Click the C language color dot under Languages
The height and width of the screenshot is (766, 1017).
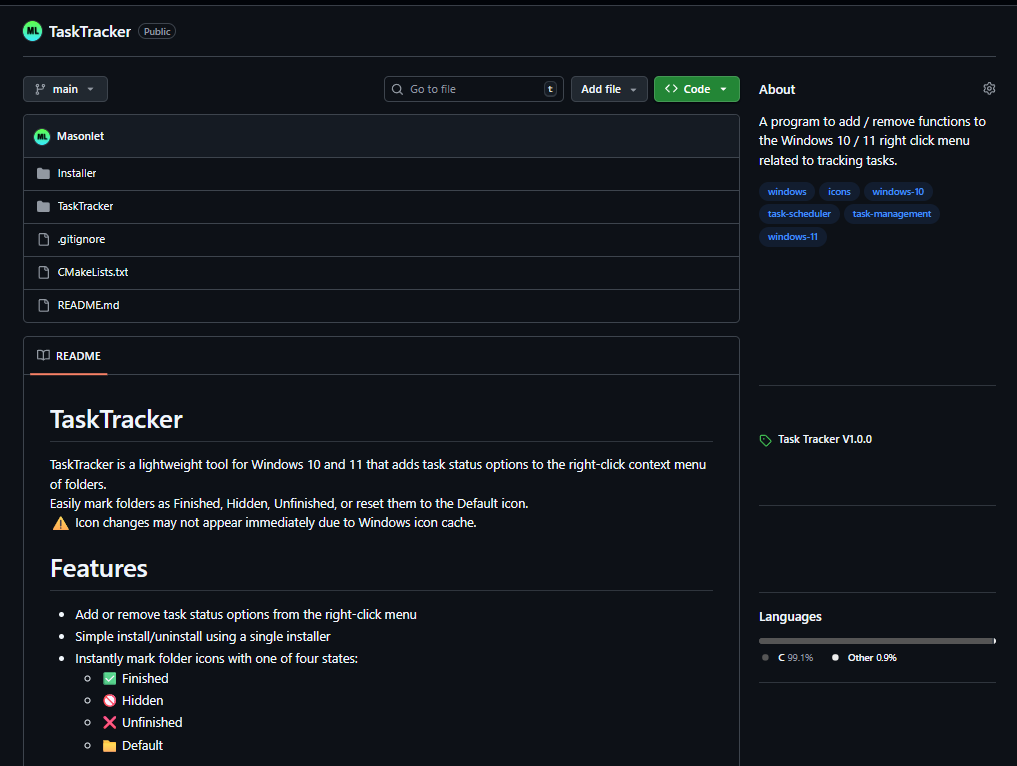(x=765, y=657)
